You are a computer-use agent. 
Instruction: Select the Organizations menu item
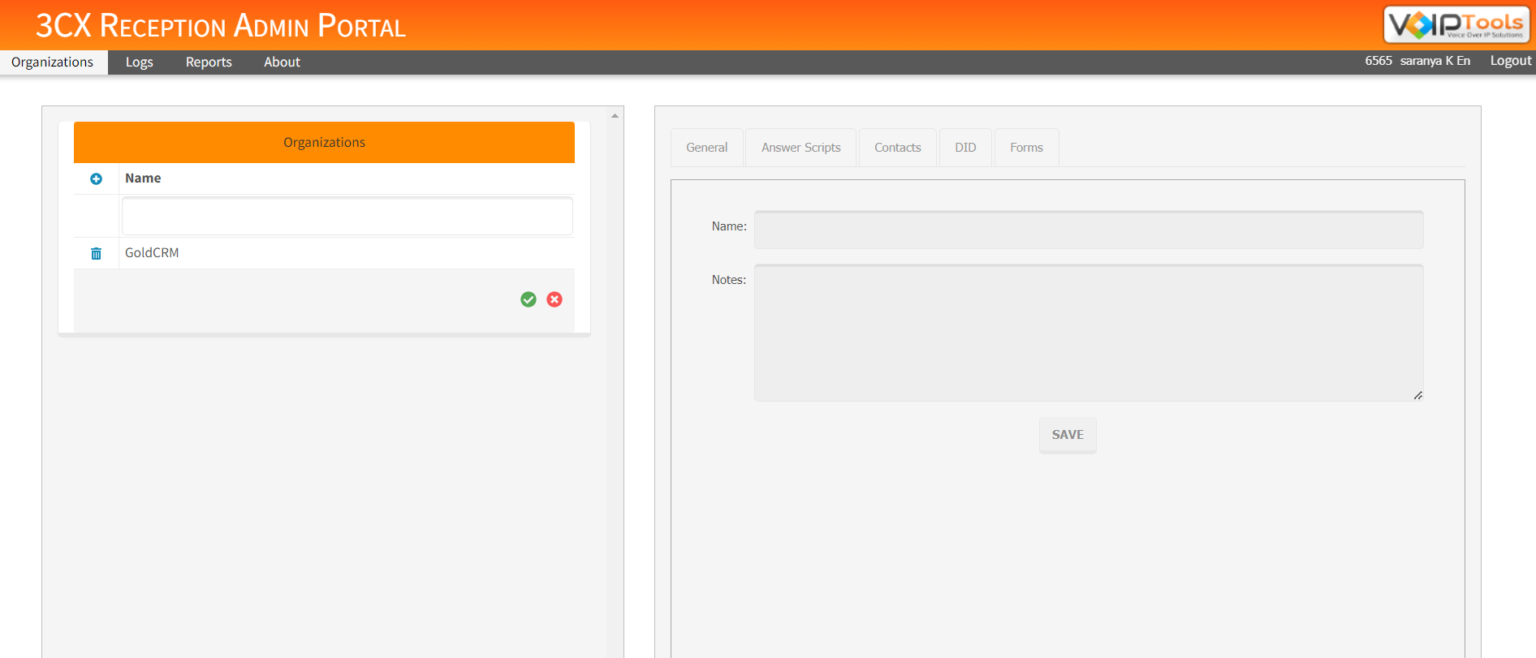point(53,62)
